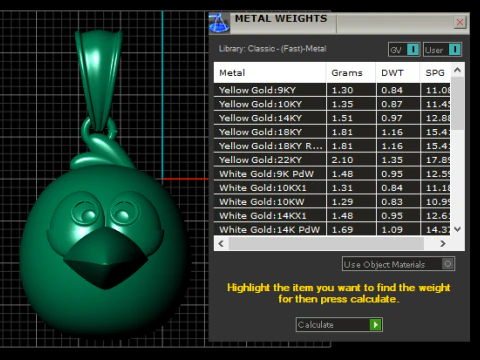Click the Metal column header
Screen dimensions: 480x360
tap(270, 73)
